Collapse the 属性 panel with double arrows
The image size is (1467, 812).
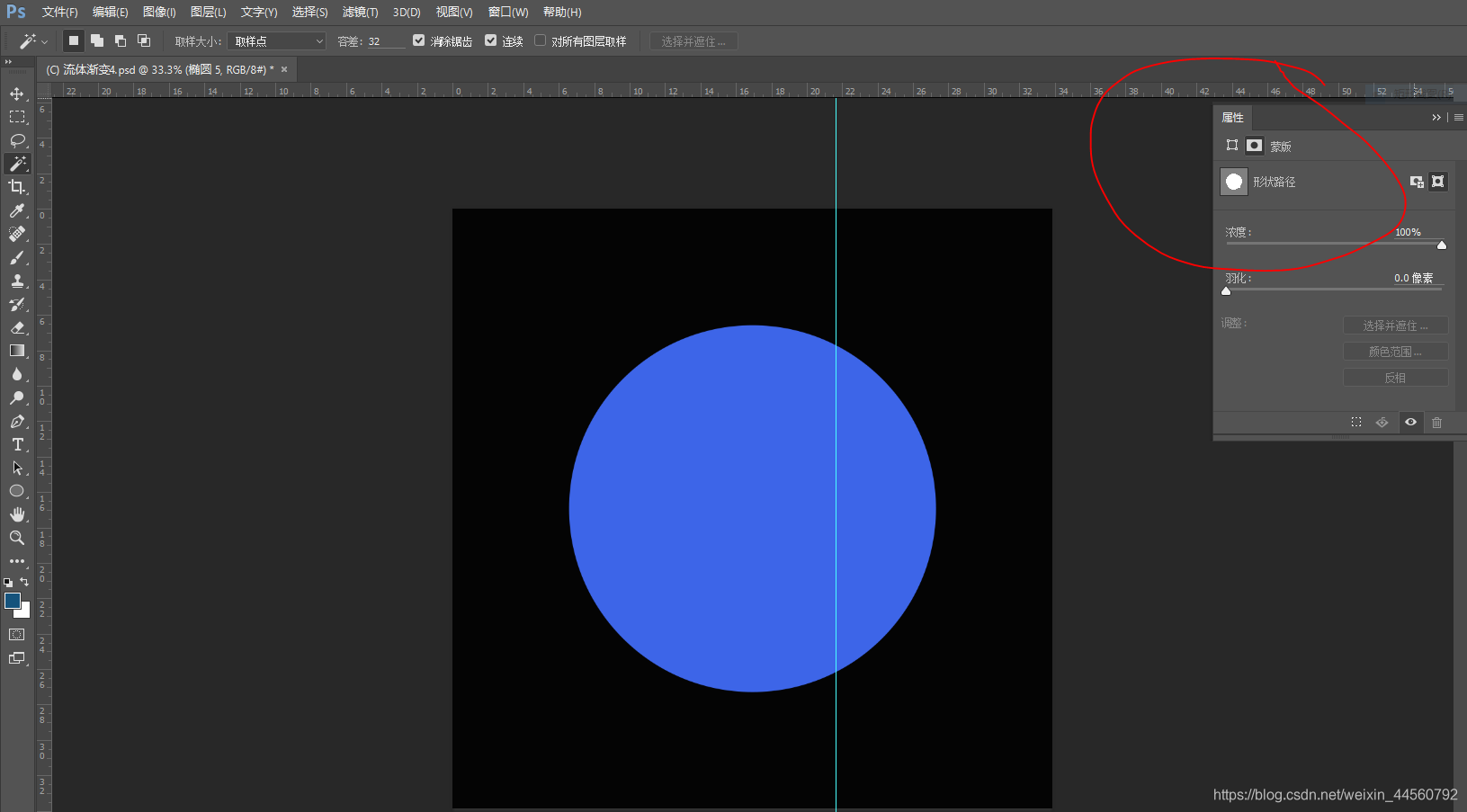[1436, 117]
